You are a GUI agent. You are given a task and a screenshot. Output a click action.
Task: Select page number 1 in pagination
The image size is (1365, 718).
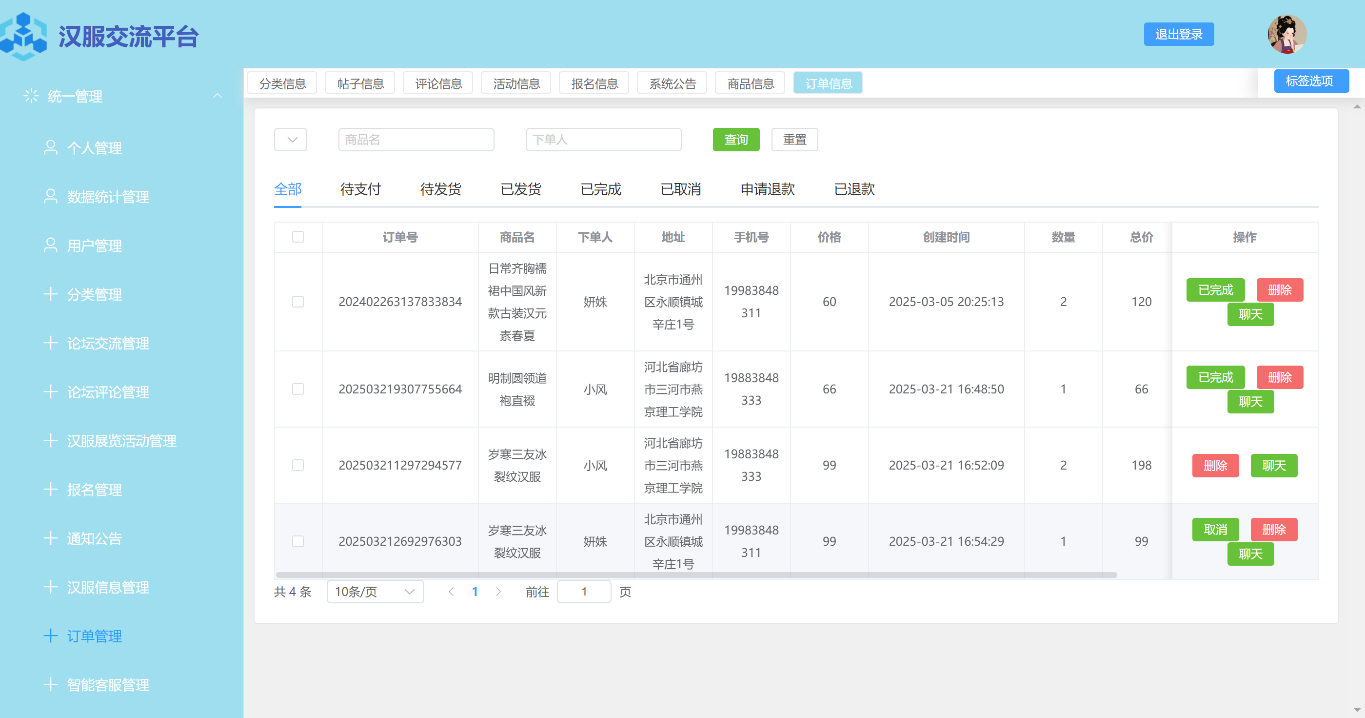click(475, 592)
